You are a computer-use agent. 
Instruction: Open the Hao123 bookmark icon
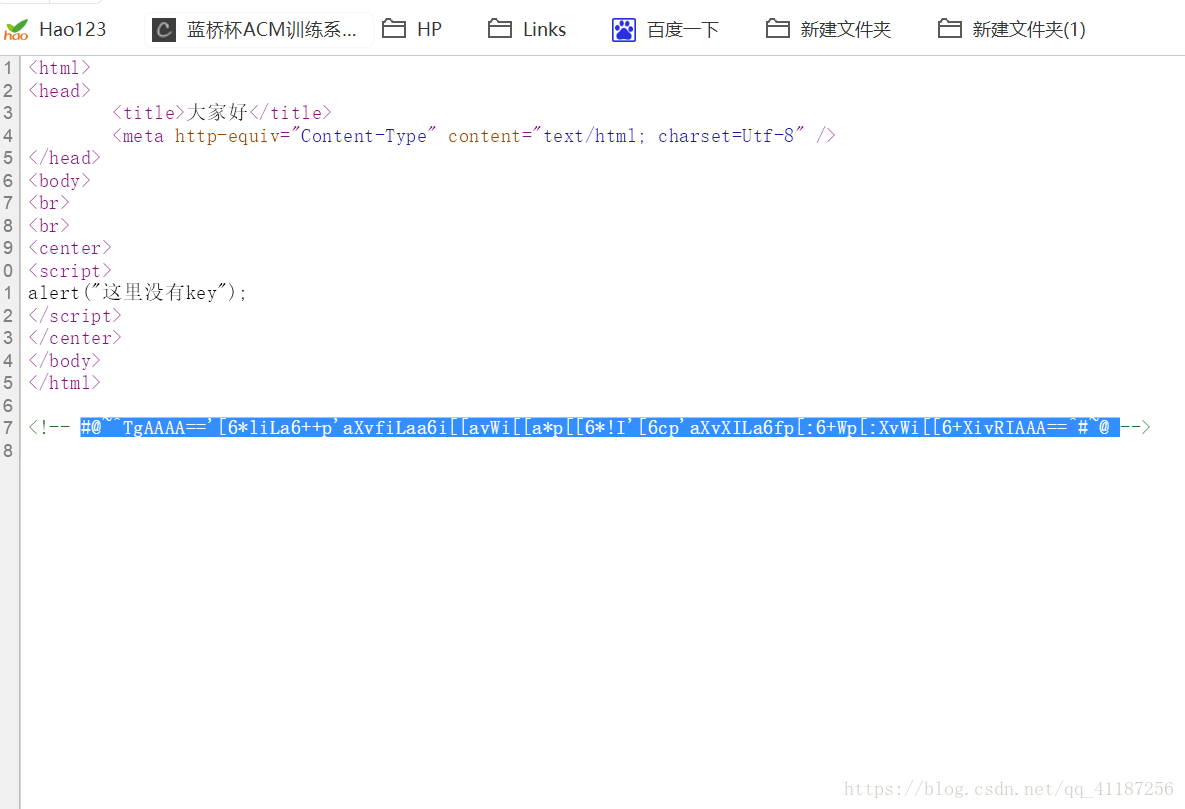tap(16, 30)
